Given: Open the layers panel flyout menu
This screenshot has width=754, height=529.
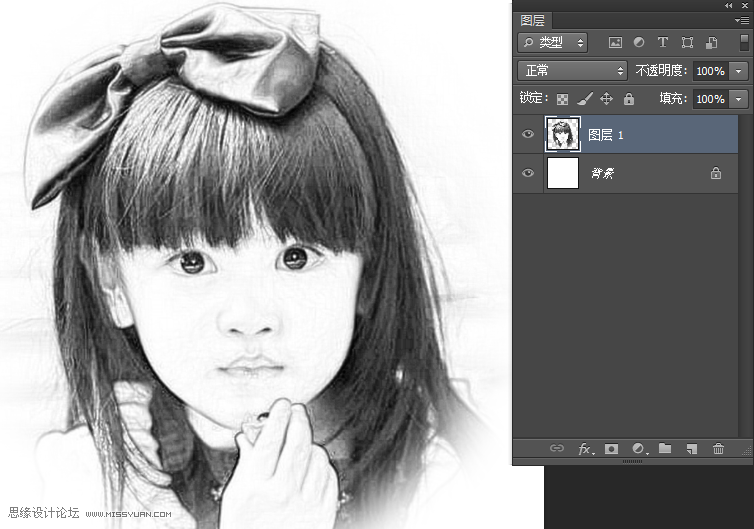Looking at the screenshot, I should coord(741,20).
